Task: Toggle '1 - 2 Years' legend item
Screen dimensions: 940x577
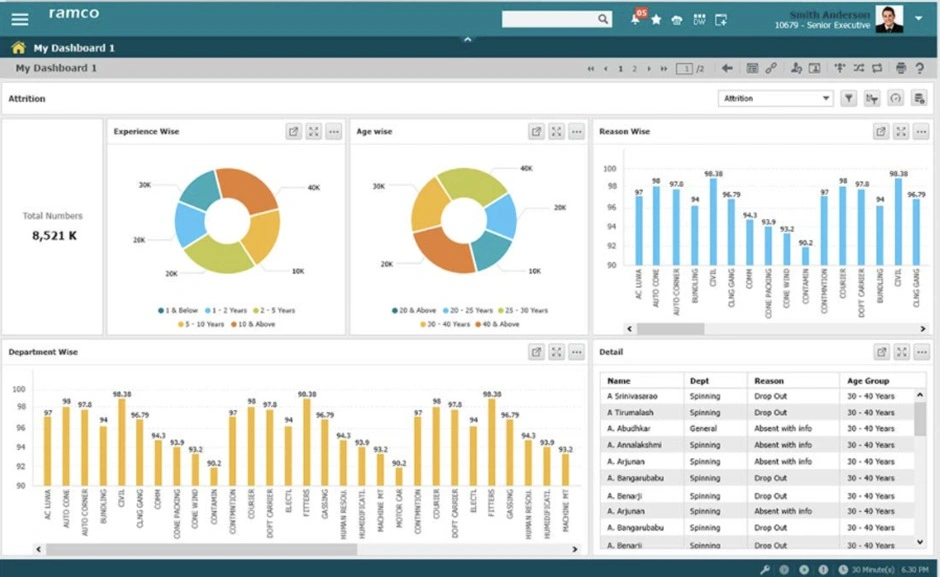Action: pos(225,311)
